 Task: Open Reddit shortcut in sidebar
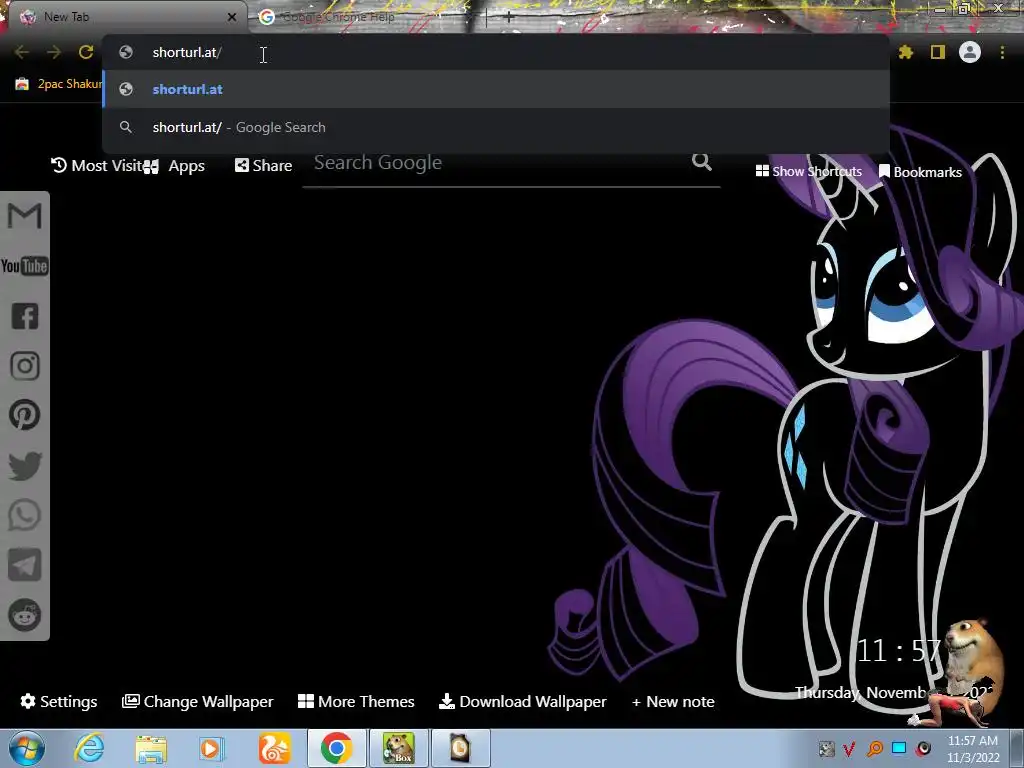[25, 615]
